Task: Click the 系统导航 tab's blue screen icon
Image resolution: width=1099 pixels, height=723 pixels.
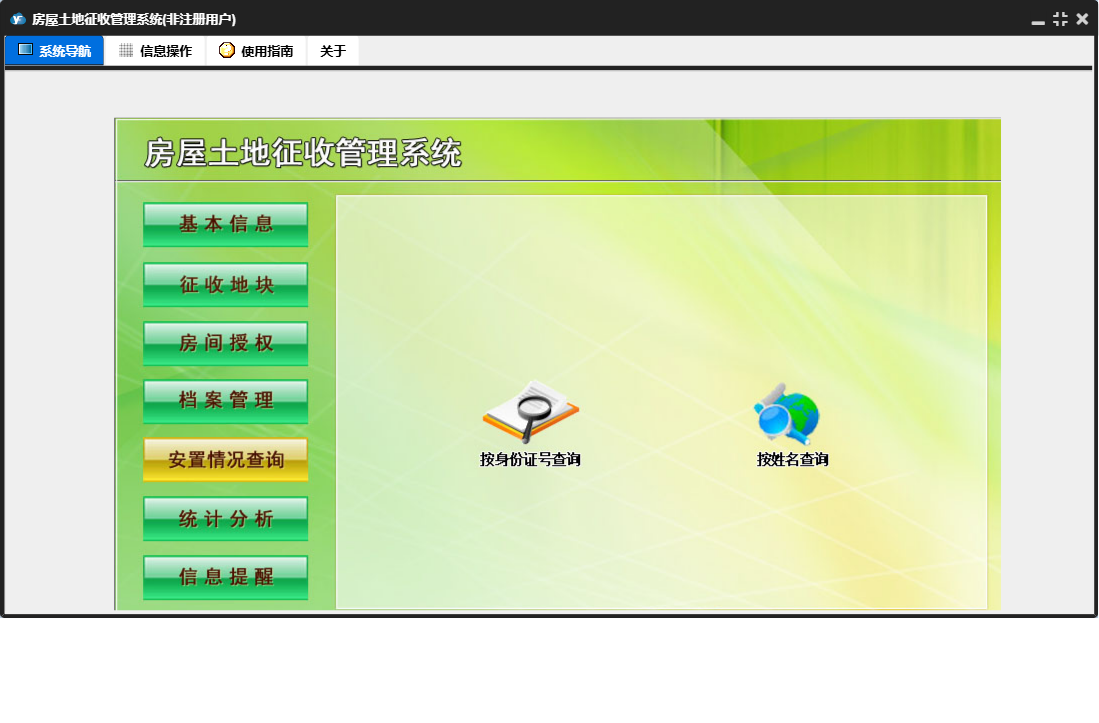Action: click(x=25, y=50)
